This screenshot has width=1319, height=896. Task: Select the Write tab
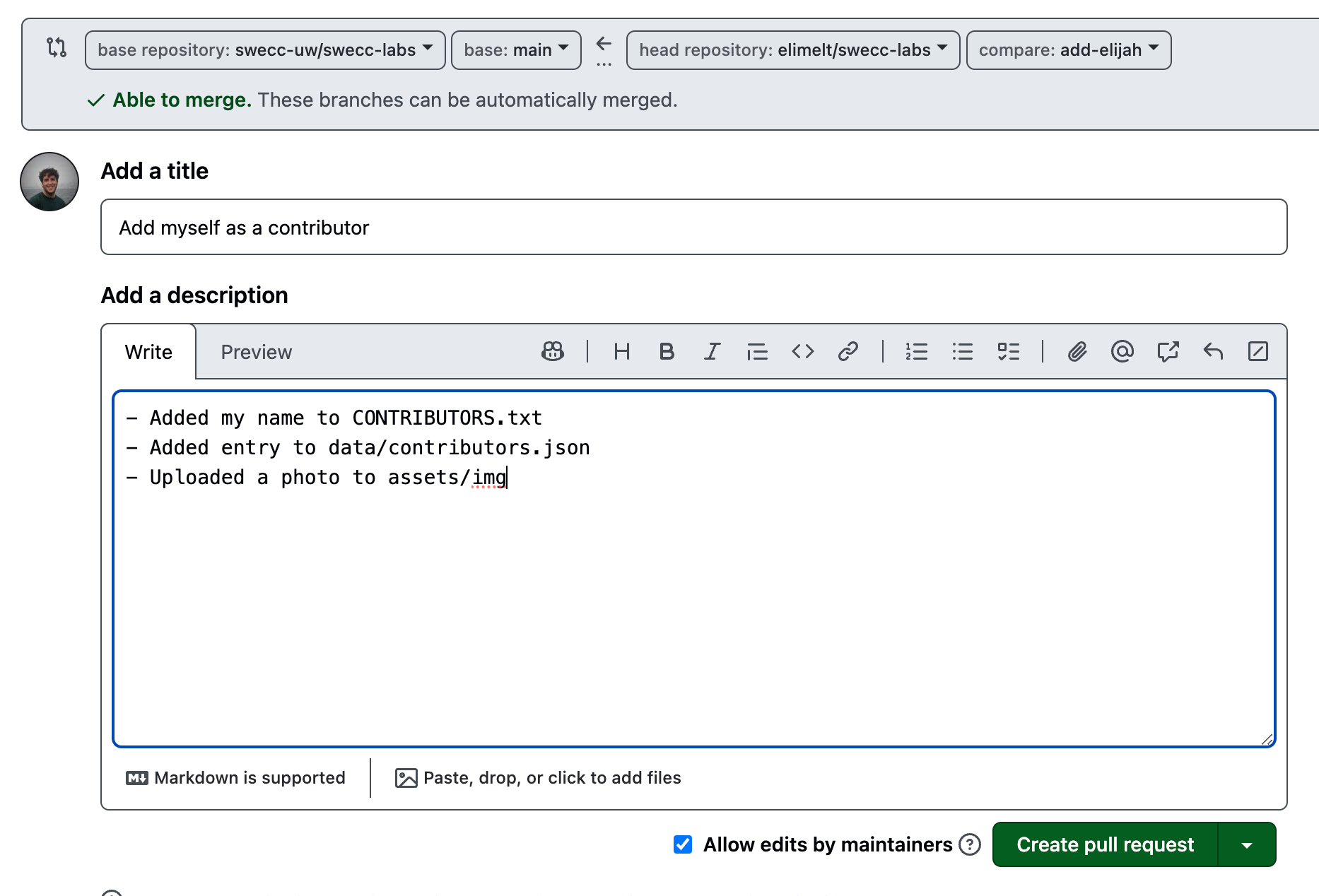coord(148,351)
